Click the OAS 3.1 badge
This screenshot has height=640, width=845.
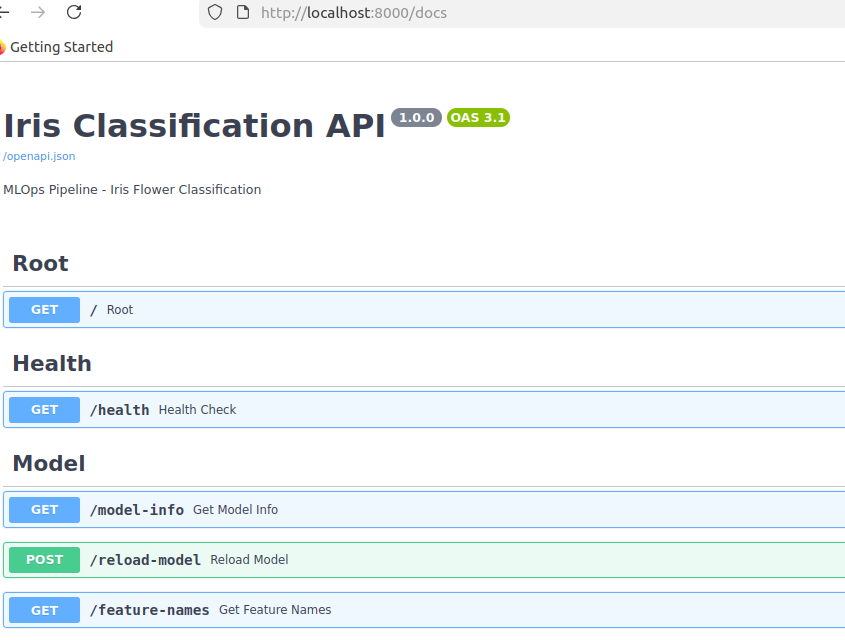pos(478,117)
